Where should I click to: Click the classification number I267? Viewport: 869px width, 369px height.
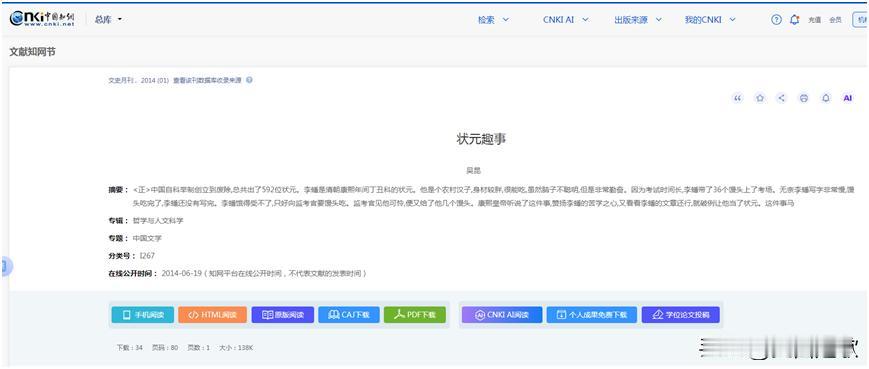pos(147,255)
